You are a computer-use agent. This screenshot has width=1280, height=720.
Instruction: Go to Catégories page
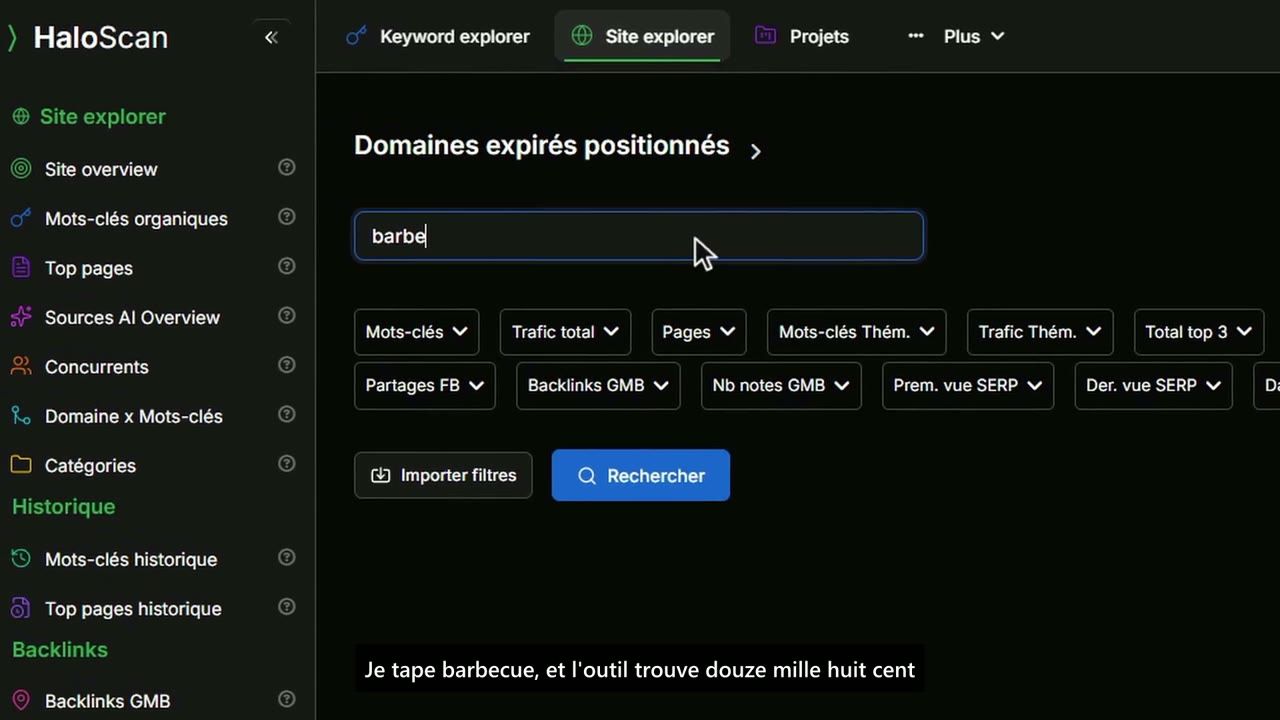click(90, 465)
